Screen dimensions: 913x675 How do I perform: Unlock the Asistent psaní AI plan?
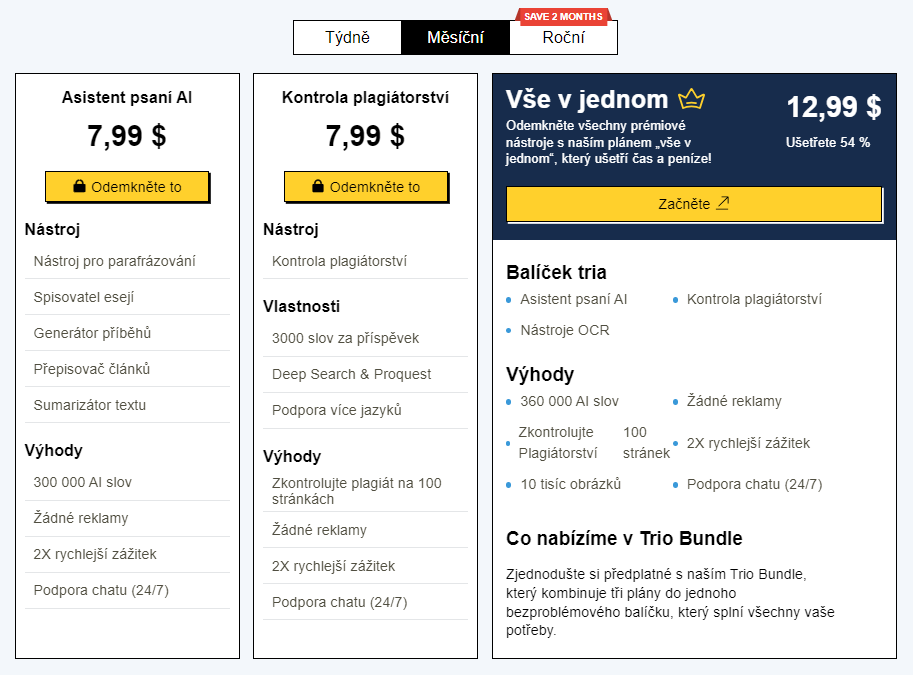tap(127, 187)
